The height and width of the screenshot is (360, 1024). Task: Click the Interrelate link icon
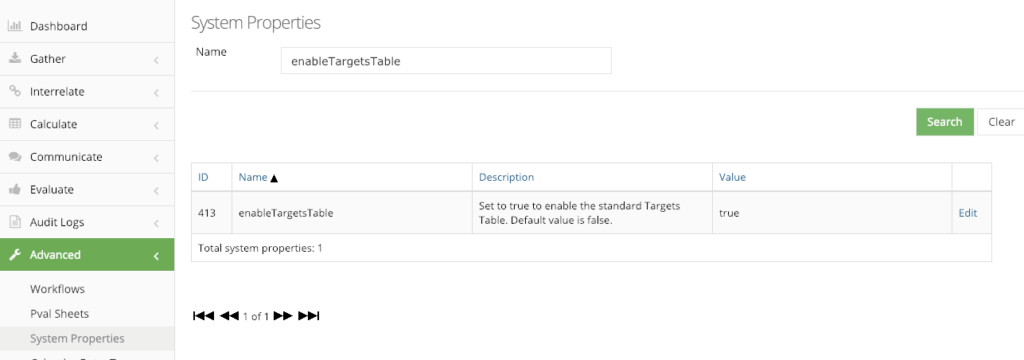click(x=14, y=91)
